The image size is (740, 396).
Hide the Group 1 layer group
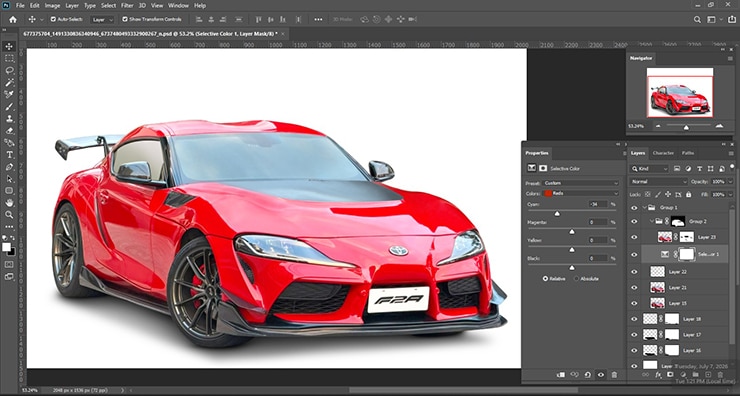[634, 208]
